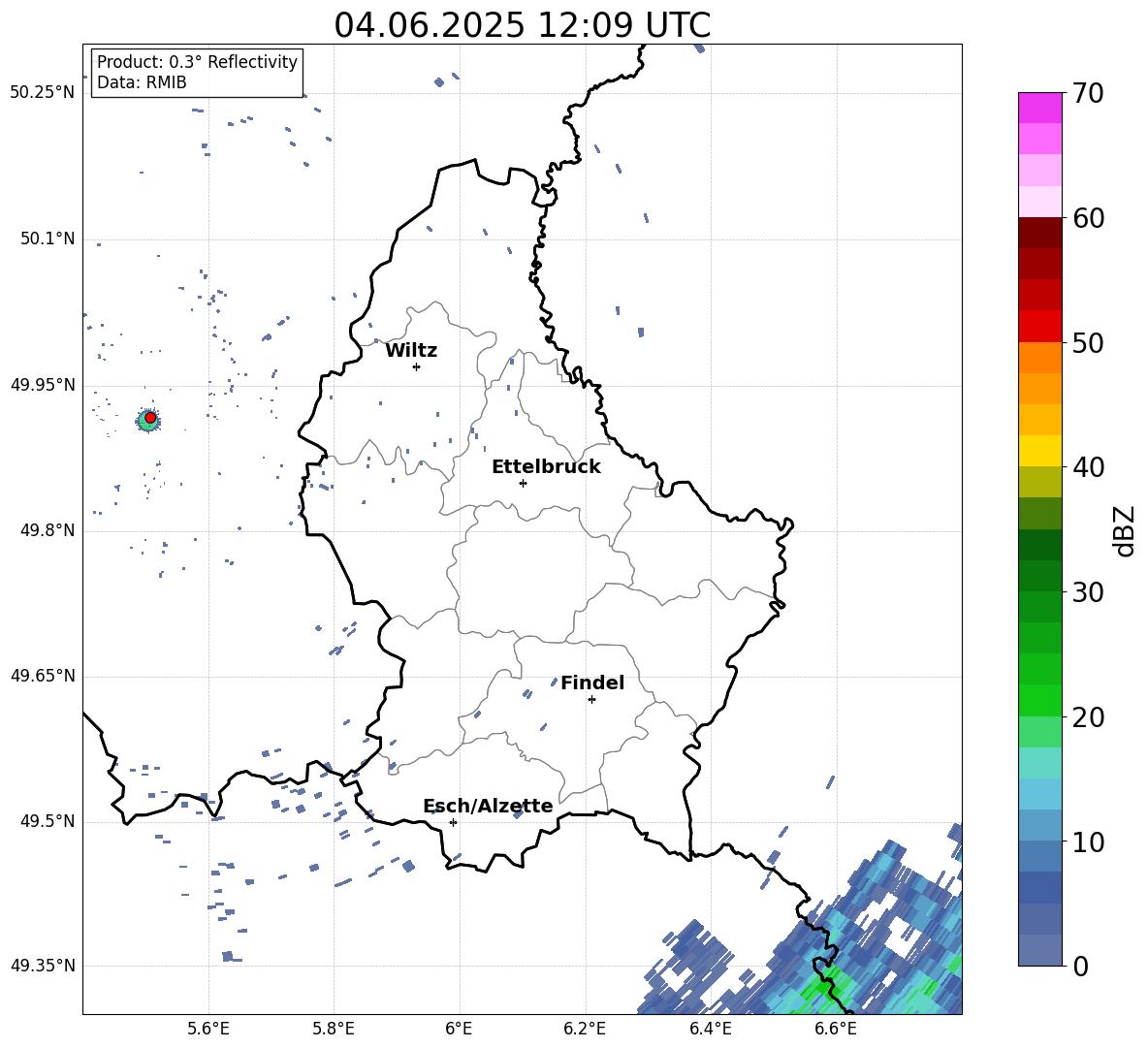Click the 49.65°N latitude label
The height and width of the screenshot is (1048, 1148).
43,675
